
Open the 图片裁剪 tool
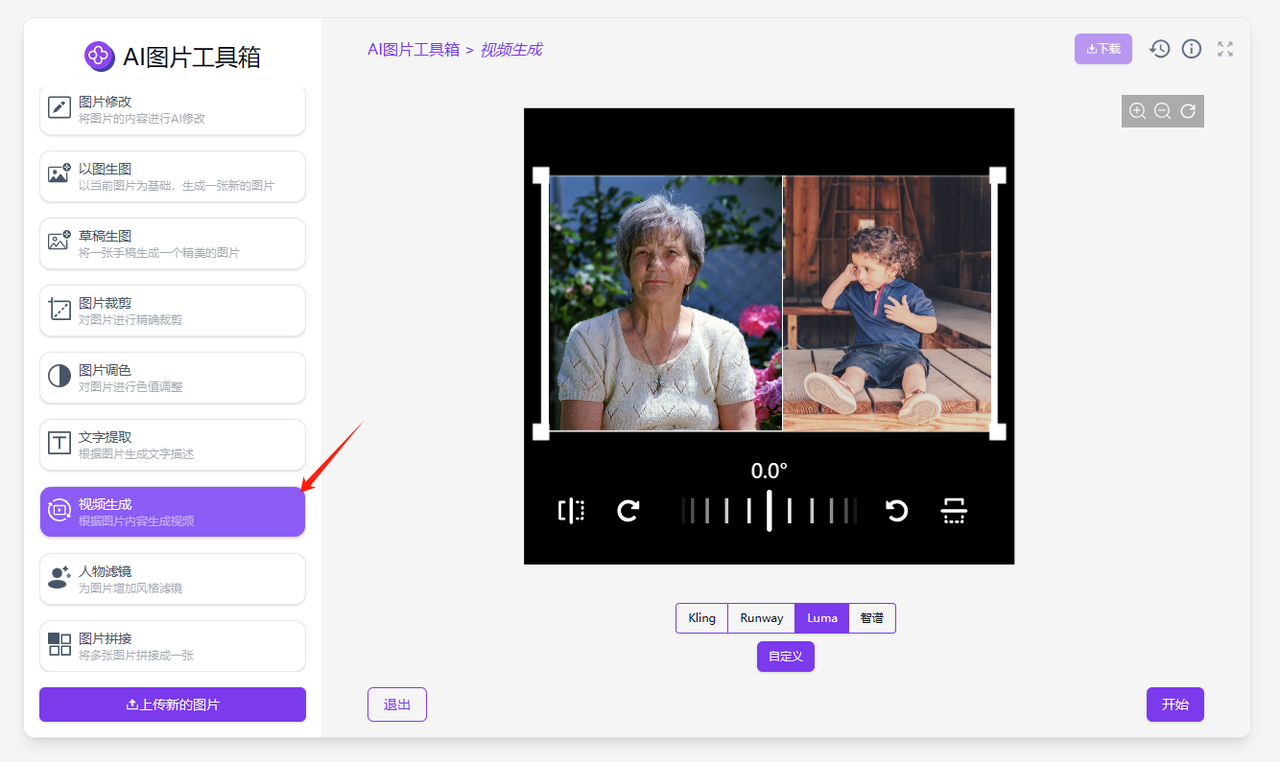172,310
